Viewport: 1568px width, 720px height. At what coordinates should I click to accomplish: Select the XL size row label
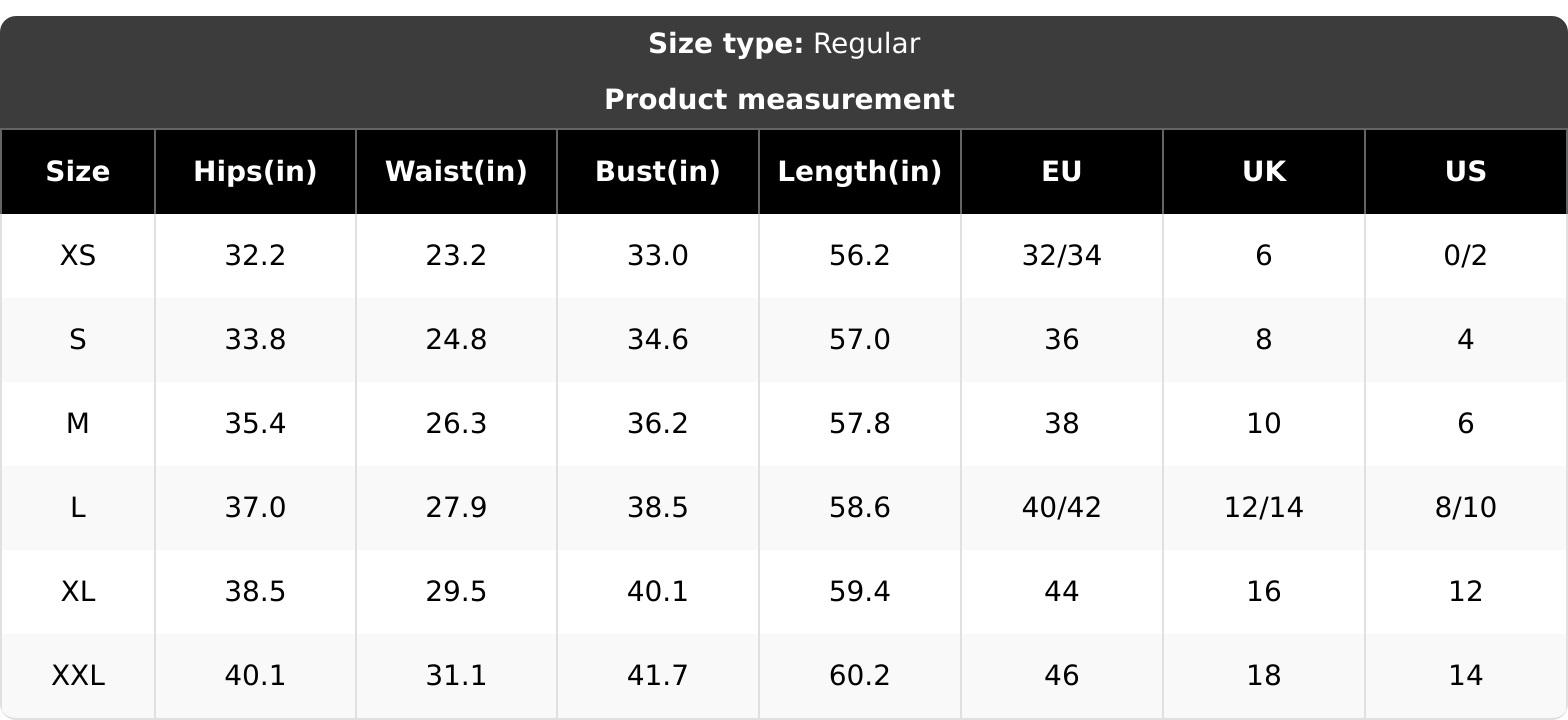(78, 592)
